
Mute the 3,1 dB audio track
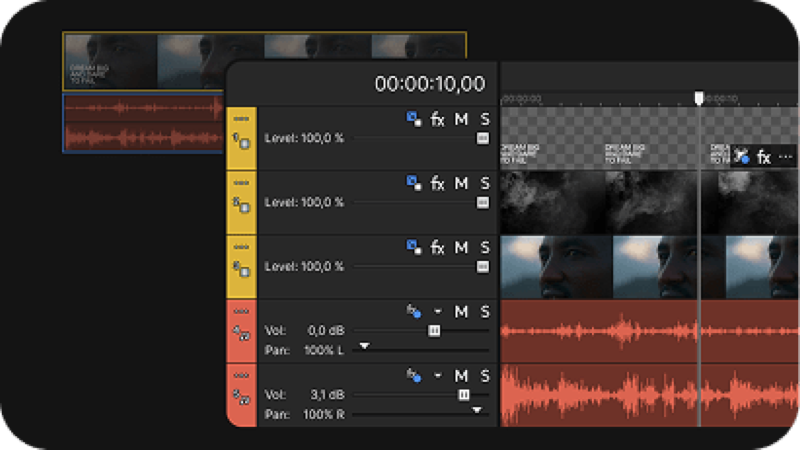pyautogui.click(x=461, y=376)
